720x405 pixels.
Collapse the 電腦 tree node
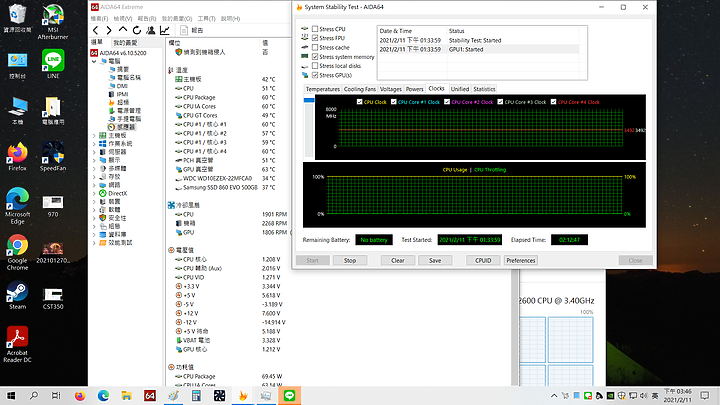(94, 61)
